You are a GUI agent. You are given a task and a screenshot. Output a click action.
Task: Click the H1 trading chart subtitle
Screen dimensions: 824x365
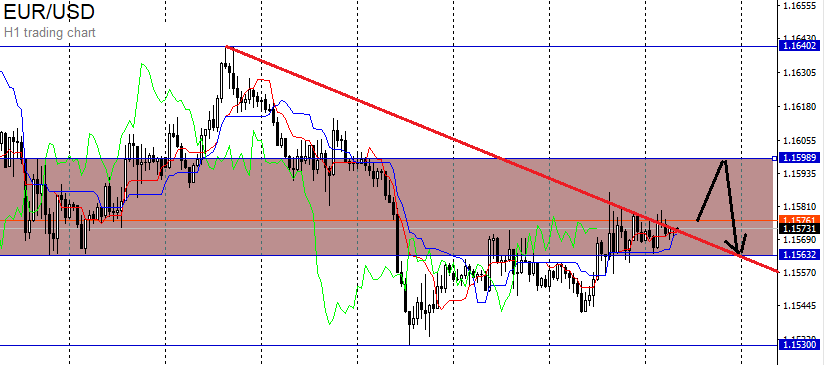[x=49, y=33]
